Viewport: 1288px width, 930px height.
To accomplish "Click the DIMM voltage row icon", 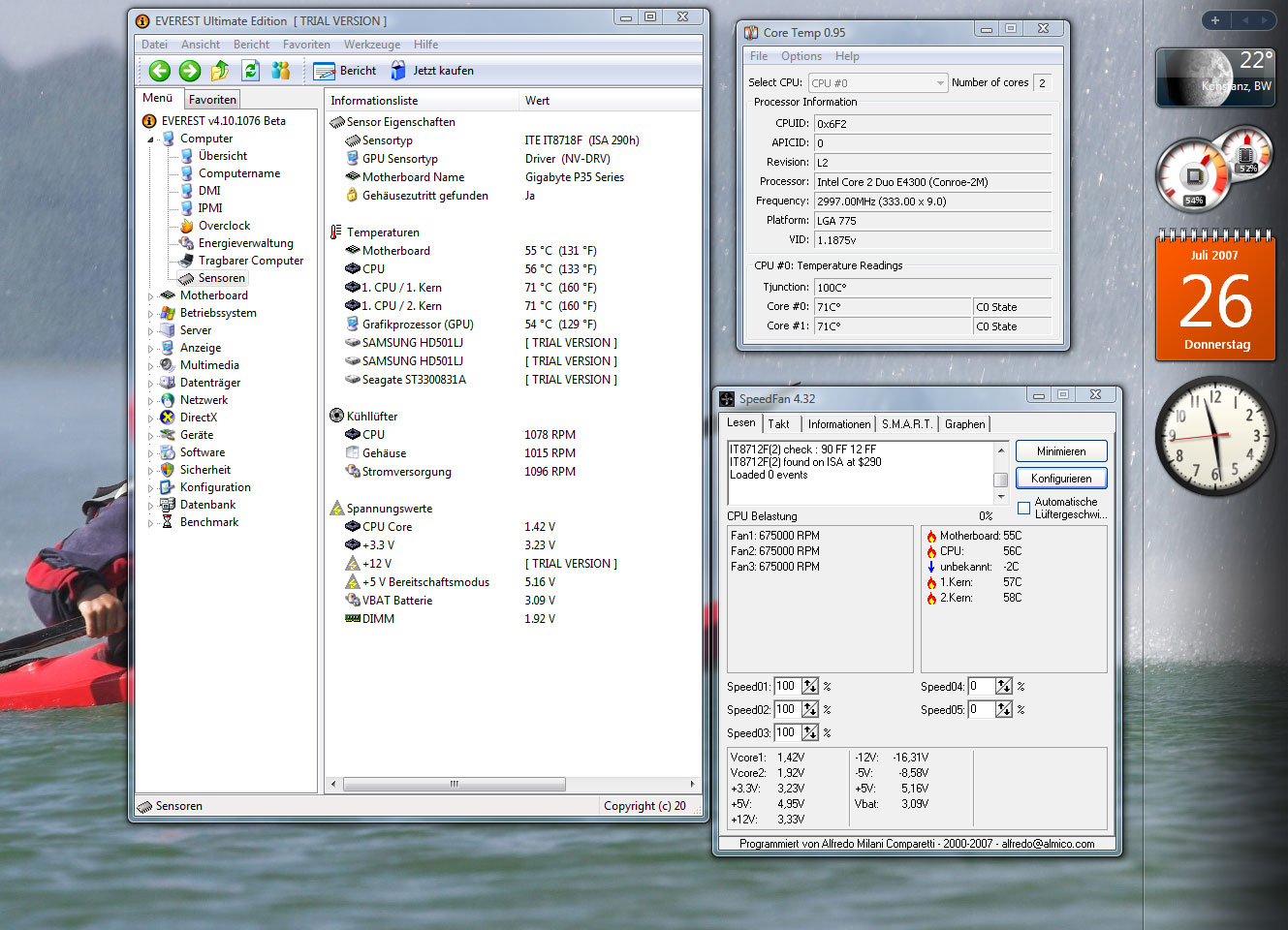I will pos(353,619).
